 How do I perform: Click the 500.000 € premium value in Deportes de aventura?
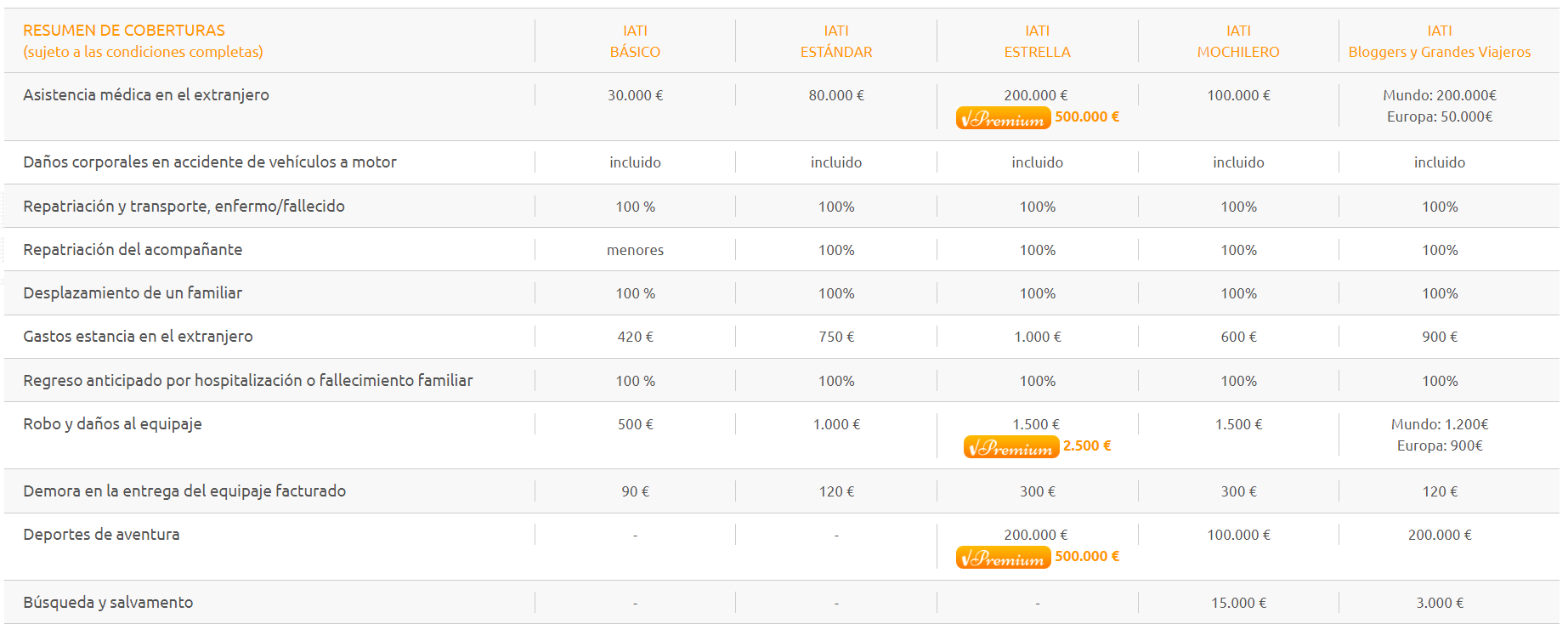(1087, 557)
